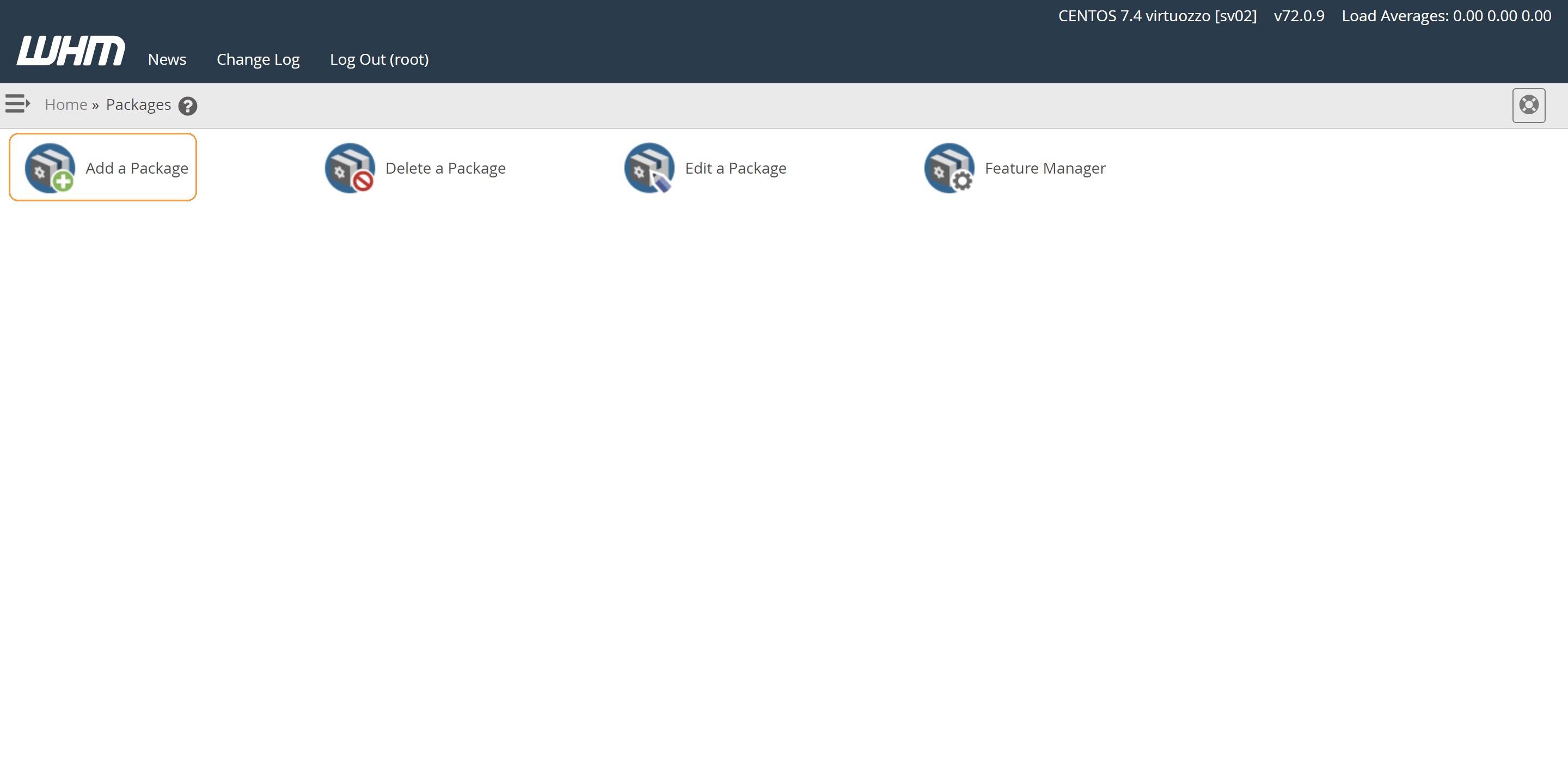Click the Packages breadcrumb text
Screen dimensions: 1568x763
tap(138, 104)
